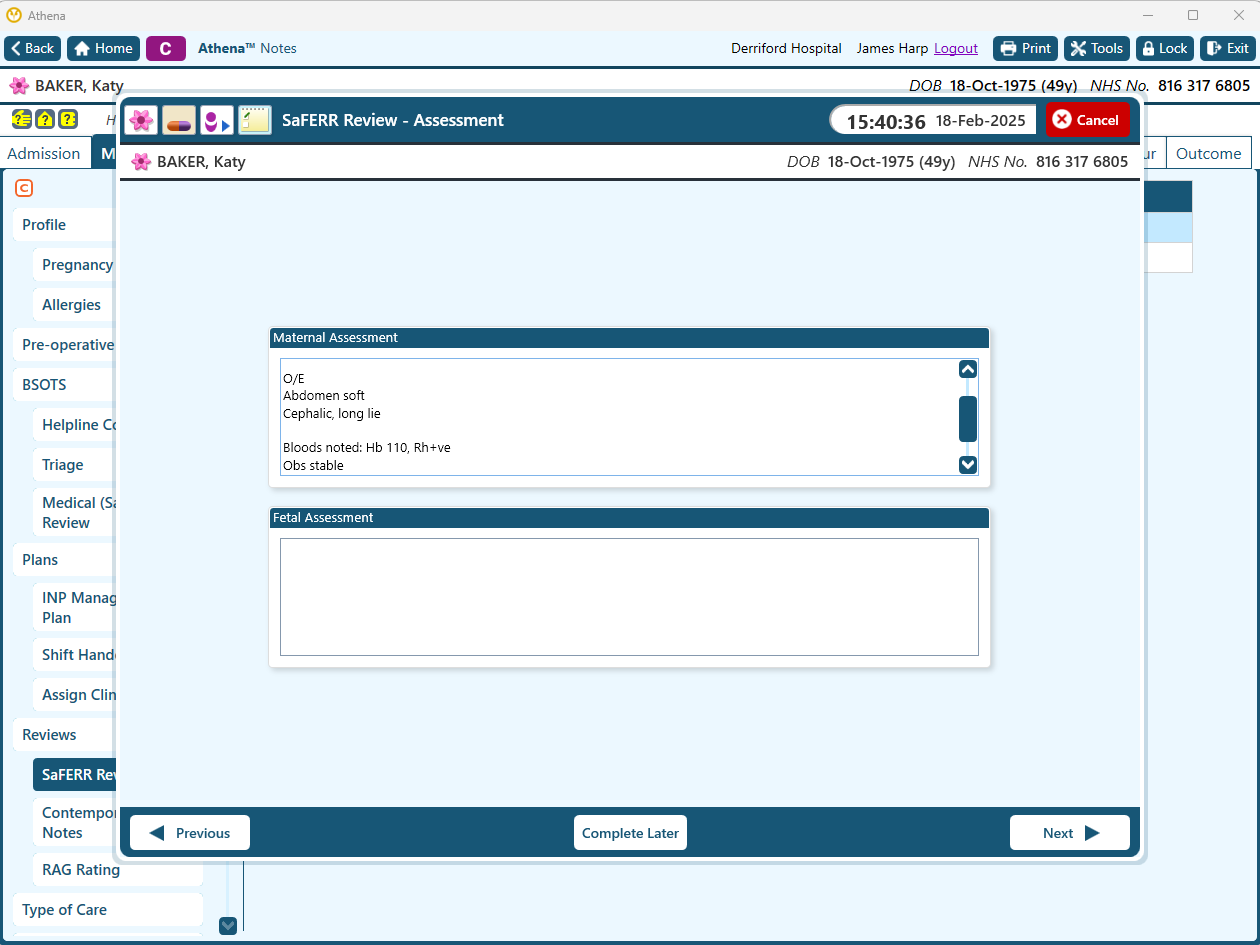Click the flower icon beside patient name in dialog
Viewport: 1260px width, 945px height.
(x=141, y=162)
